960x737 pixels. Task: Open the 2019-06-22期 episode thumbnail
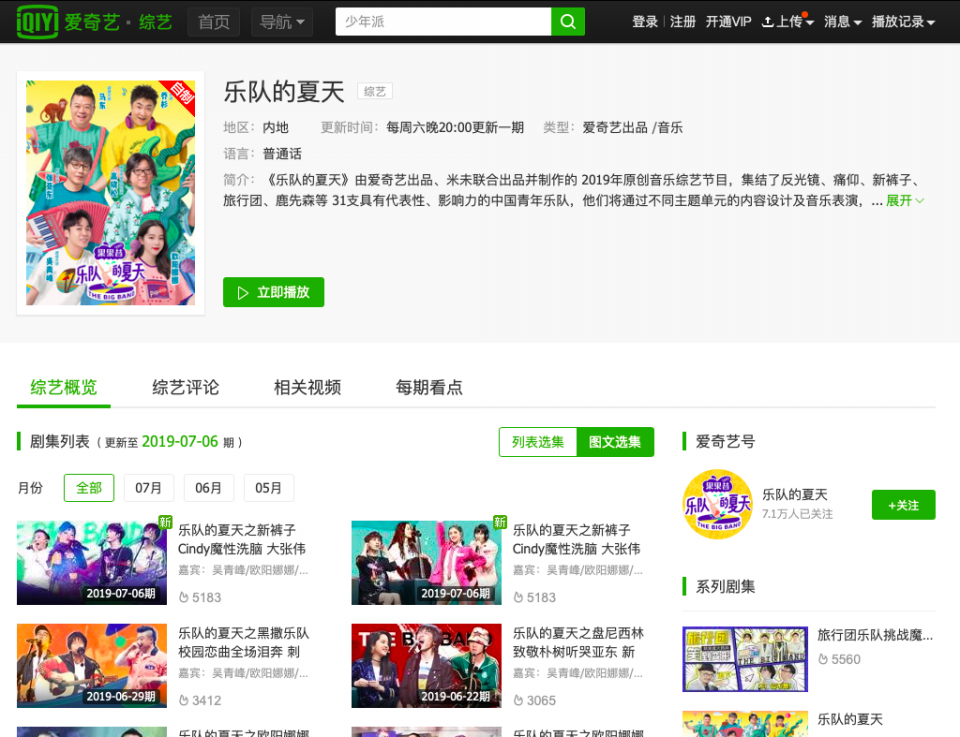(427, 665)
